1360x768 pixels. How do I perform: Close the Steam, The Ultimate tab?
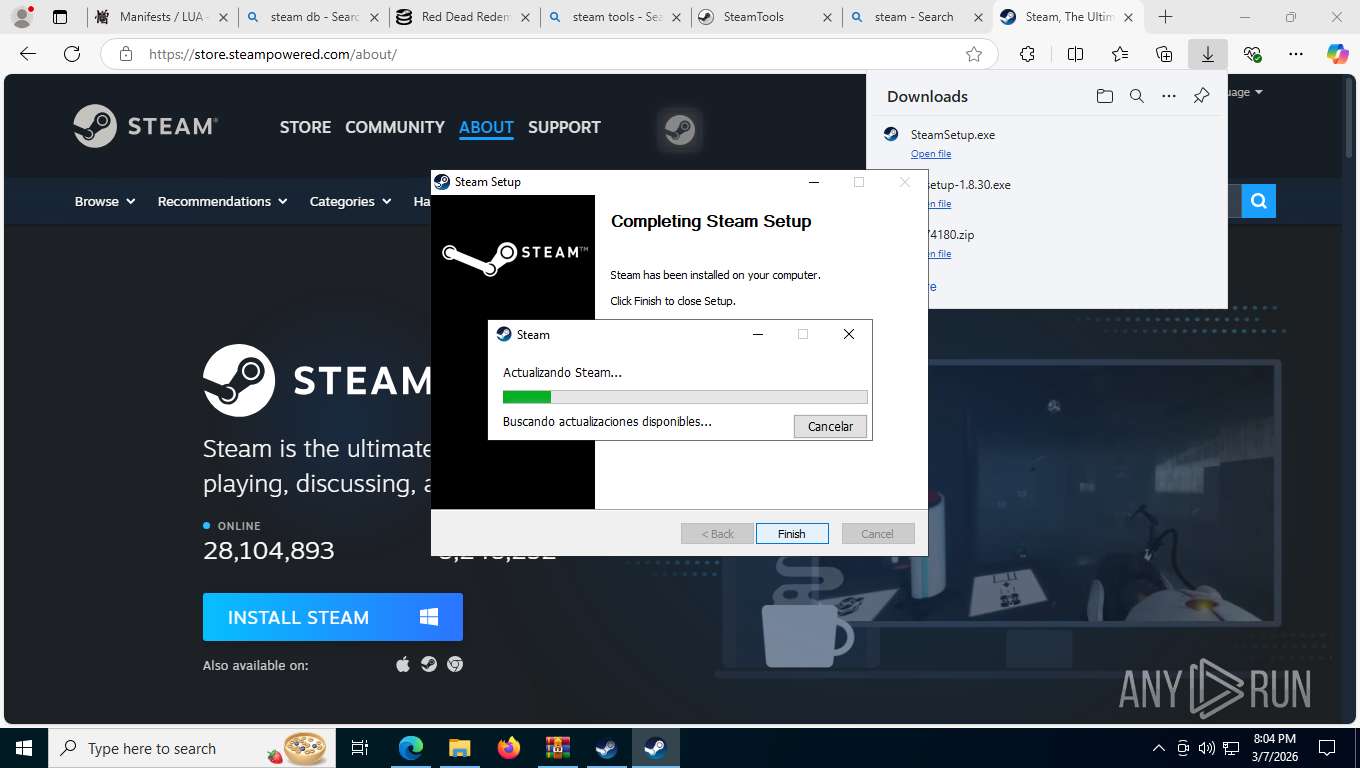[1128, 17]
